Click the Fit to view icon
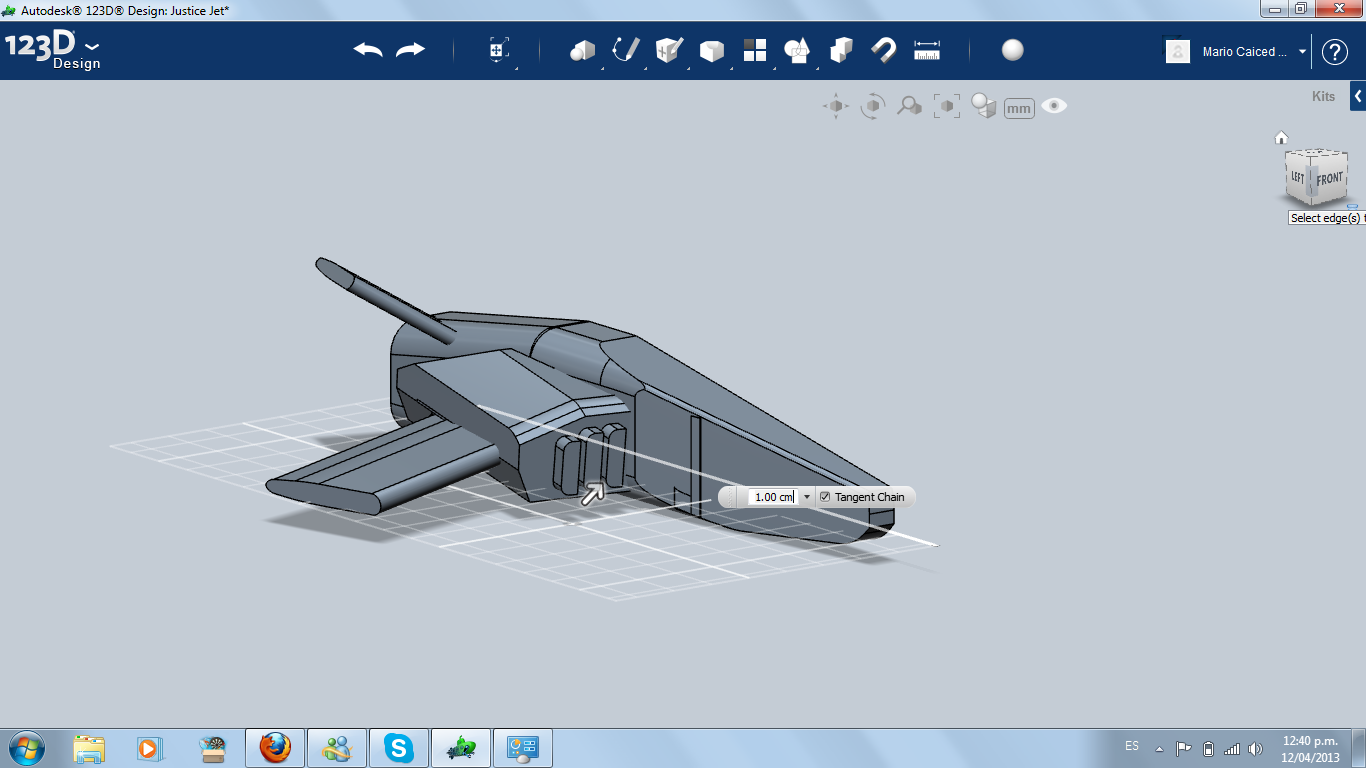Viewport: 1366px width, 768px height. pyautogui.click(x=947, y=106)
